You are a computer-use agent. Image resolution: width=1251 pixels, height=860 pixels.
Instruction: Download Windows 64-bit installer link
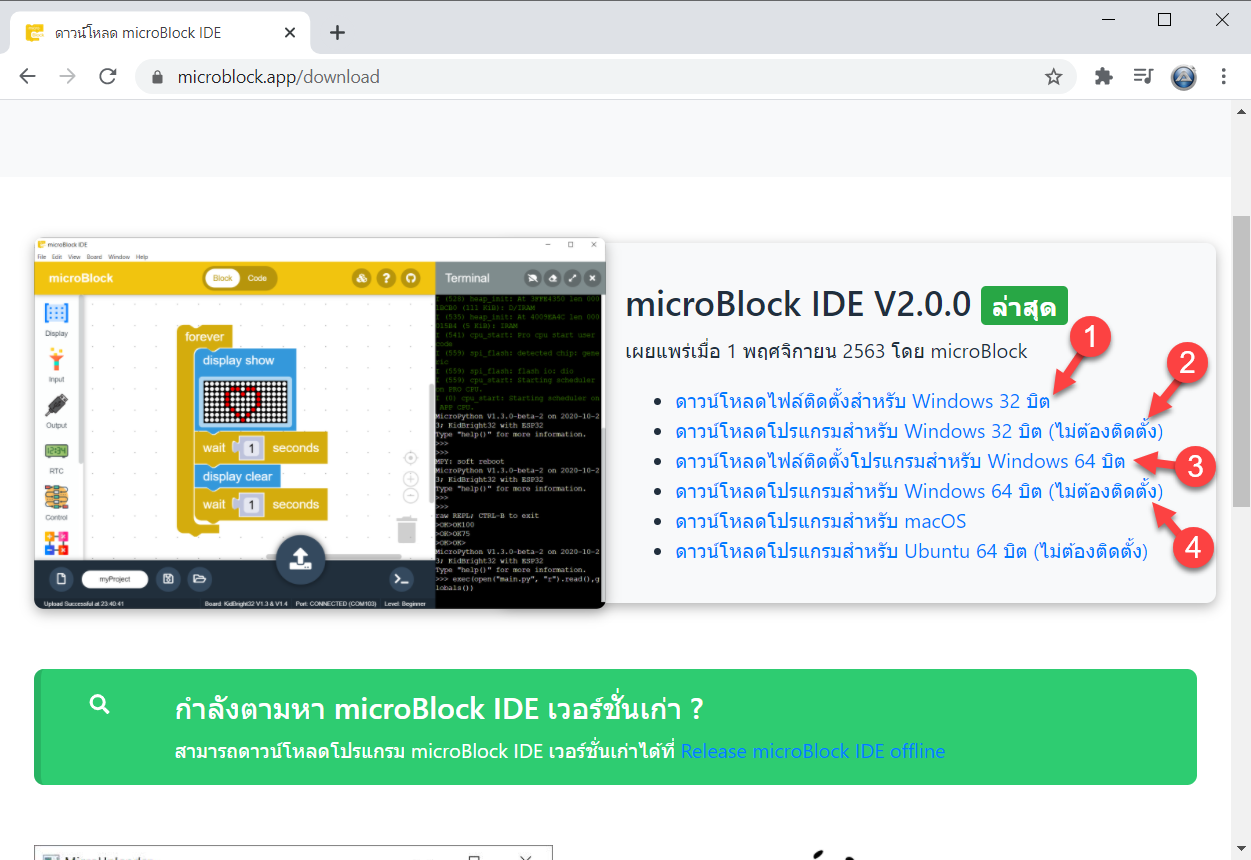900,462
